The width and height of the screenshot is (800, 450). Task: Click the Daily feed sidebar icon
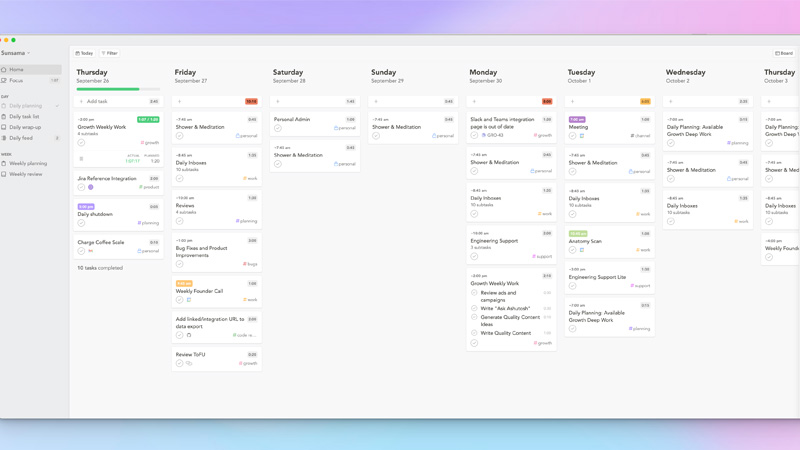click(4, 138)
